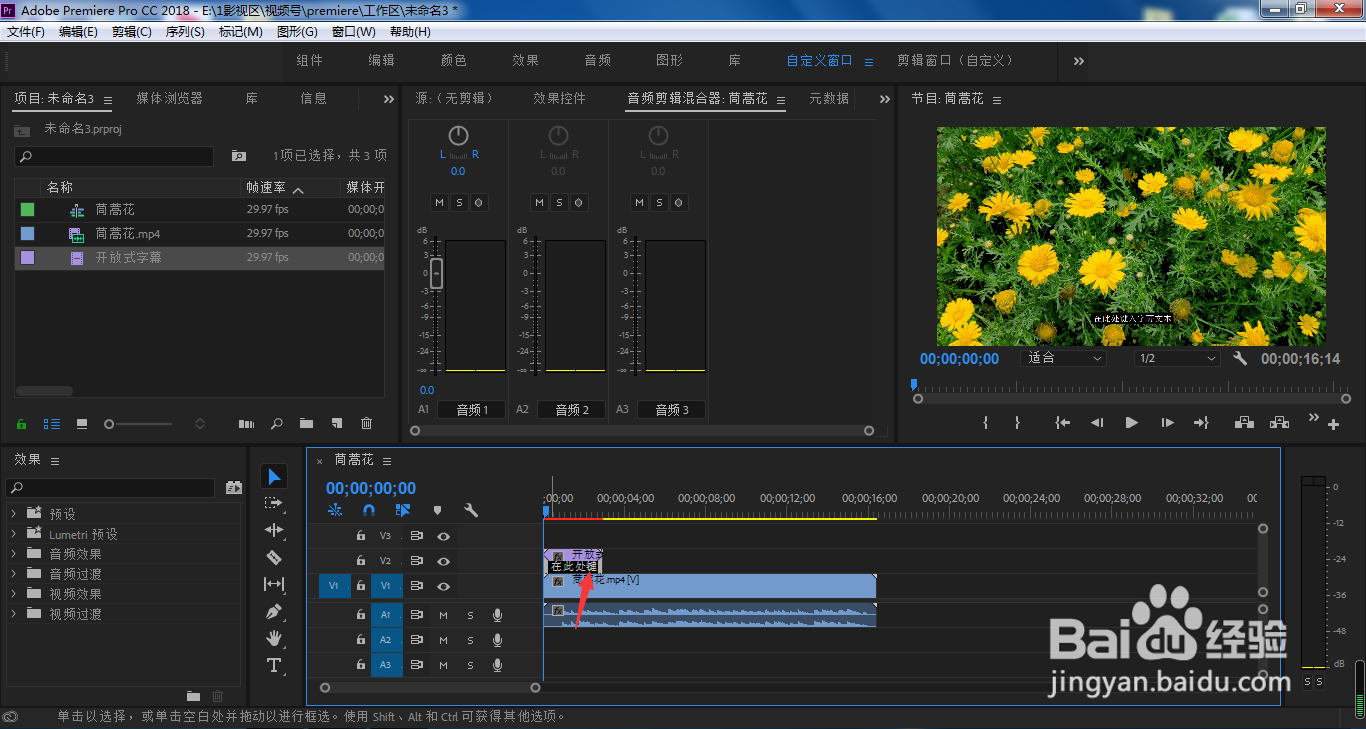1366x729 pixels.
Task: Toggle V3 track output eye
Action: coord(443,536)
